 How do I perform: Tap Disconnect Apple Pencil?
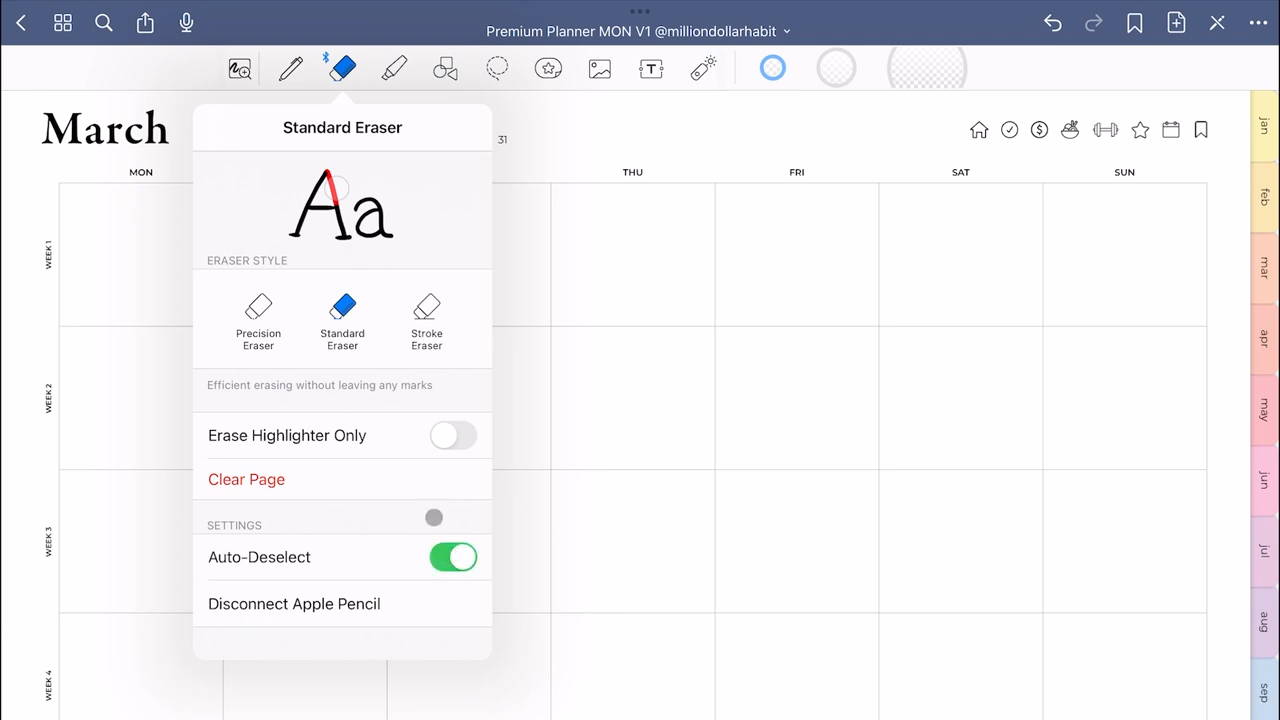pos(294,604)
